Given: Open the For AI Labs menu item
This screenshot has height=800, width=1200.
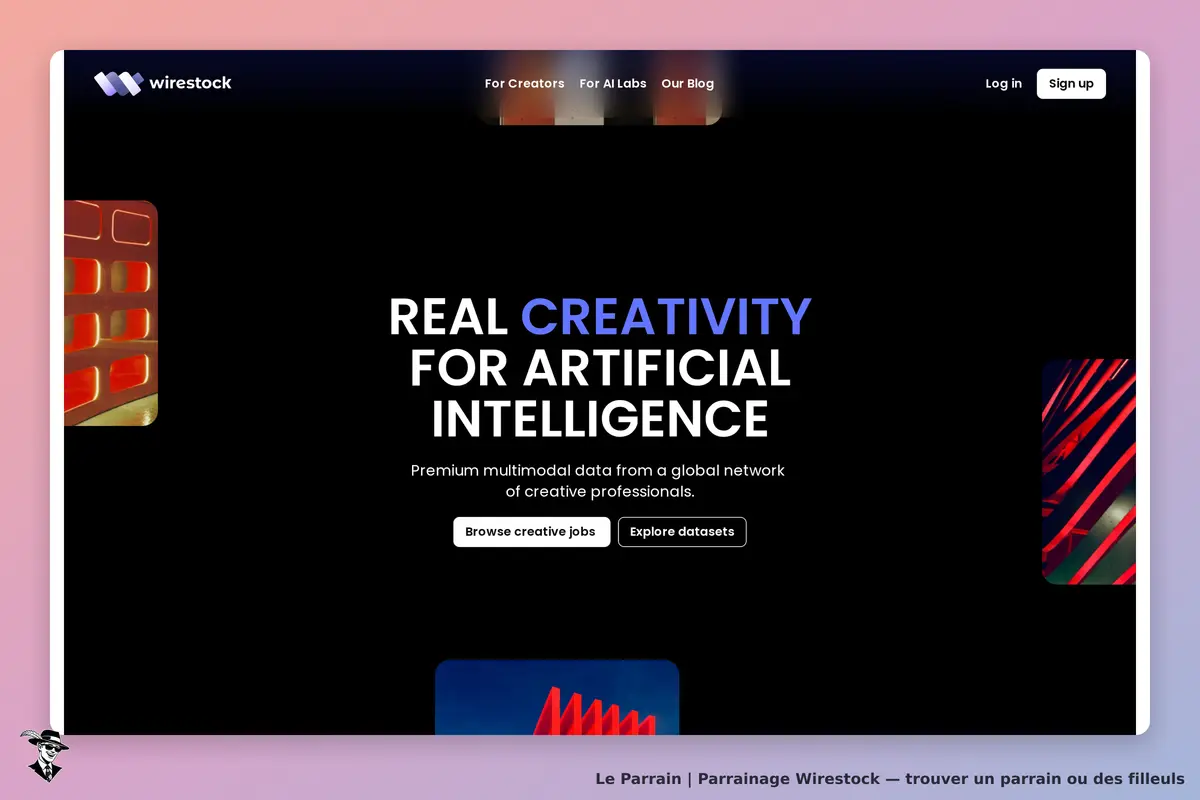Looking at the screenshot, I should (x=613, y=84).
